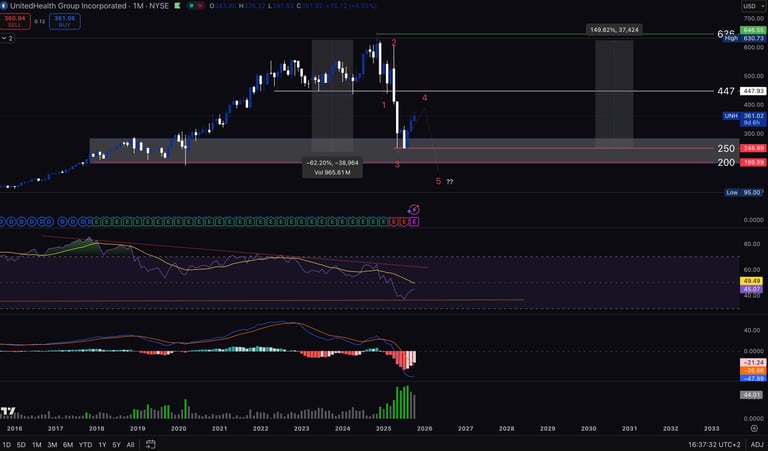Click the 16:37:32 UTC+2 timezone clock
The height and width of the screenshot is (451, 768).
pos(715,445)
